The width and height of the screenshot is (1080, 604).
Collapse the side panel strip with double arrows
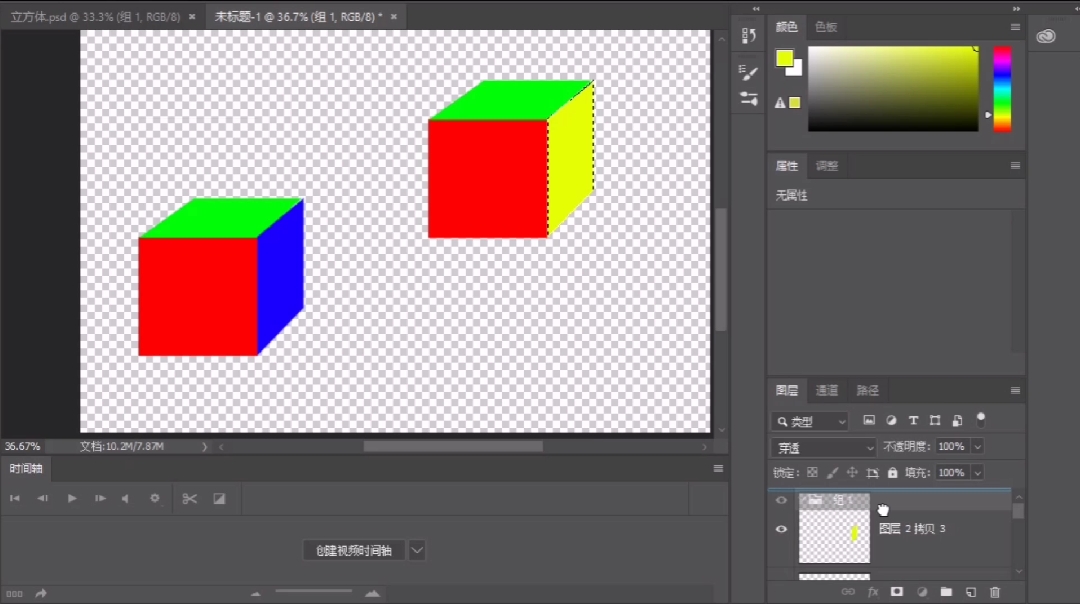click(x=756, y=8)
